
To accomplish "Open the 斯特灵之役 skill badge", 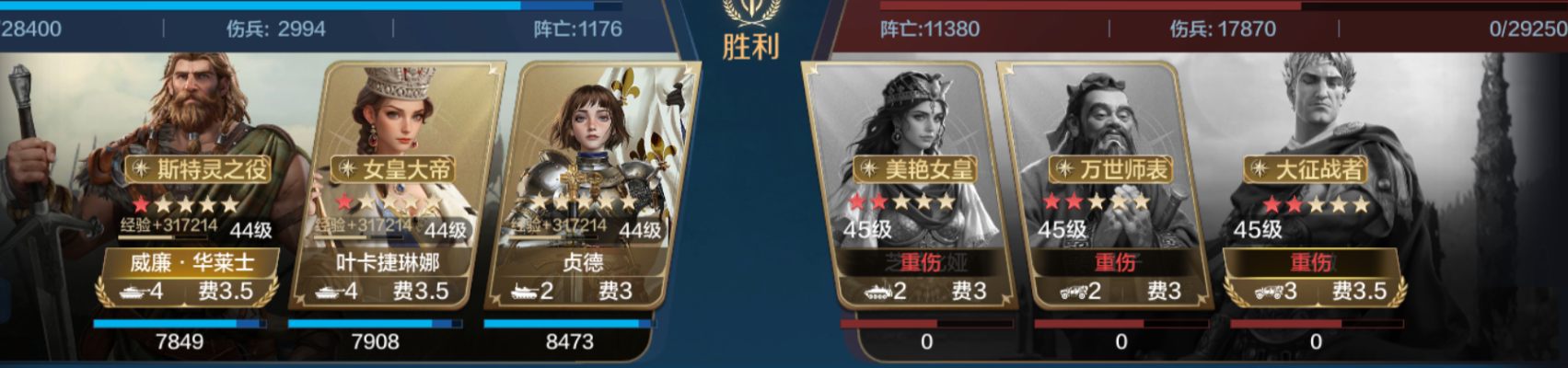I will coord(197,168).
